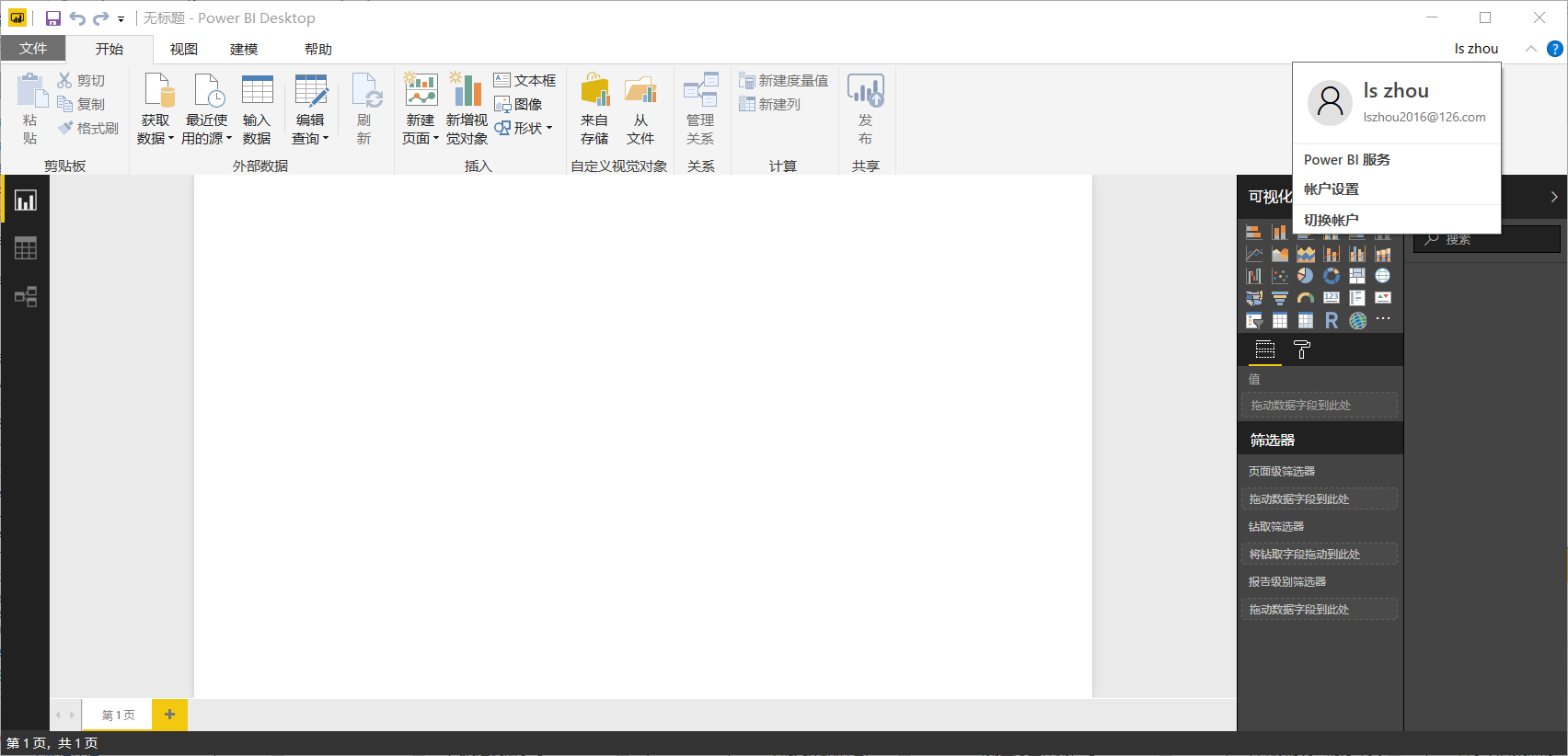This screenshot has height=756, width=1568.
Task: Open Power BI 服务 from account menu
Action: (1347, 159)
